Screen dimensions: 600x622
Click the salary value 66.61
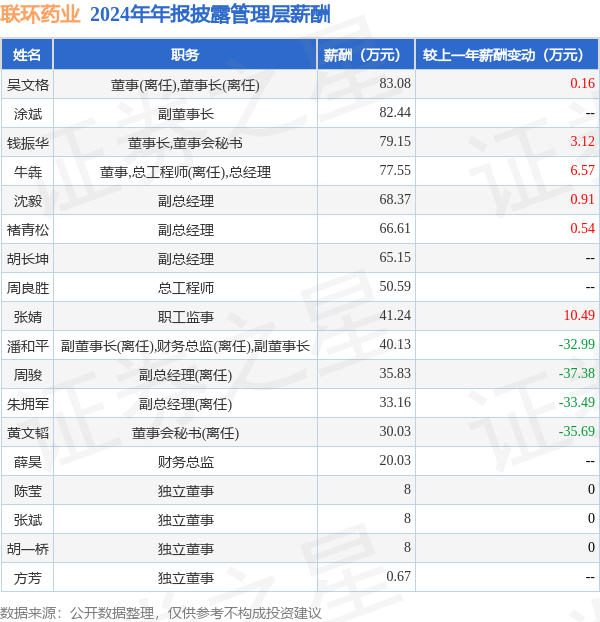395,228
